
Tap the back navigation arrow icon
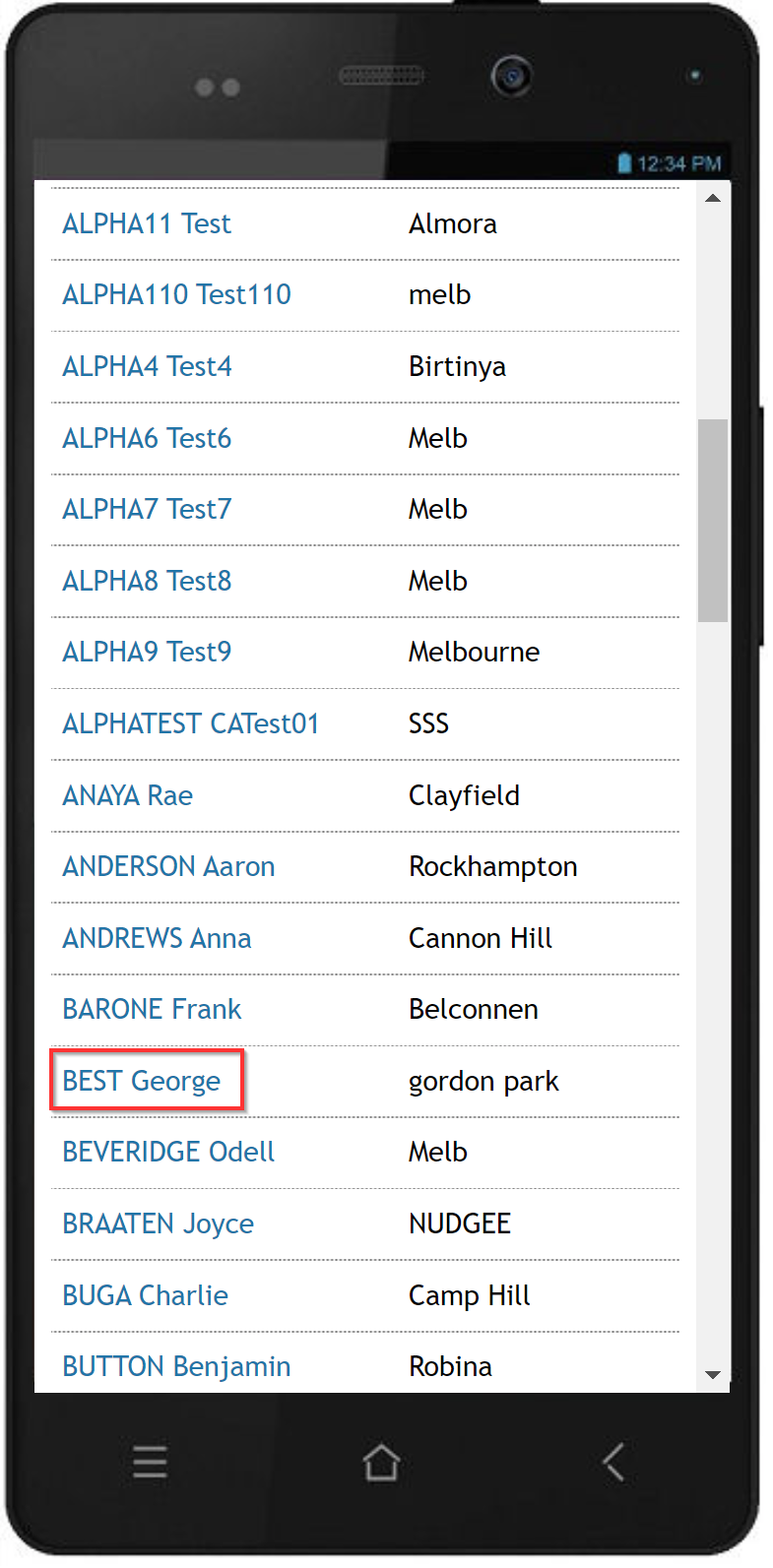(x=612, y=1463)
